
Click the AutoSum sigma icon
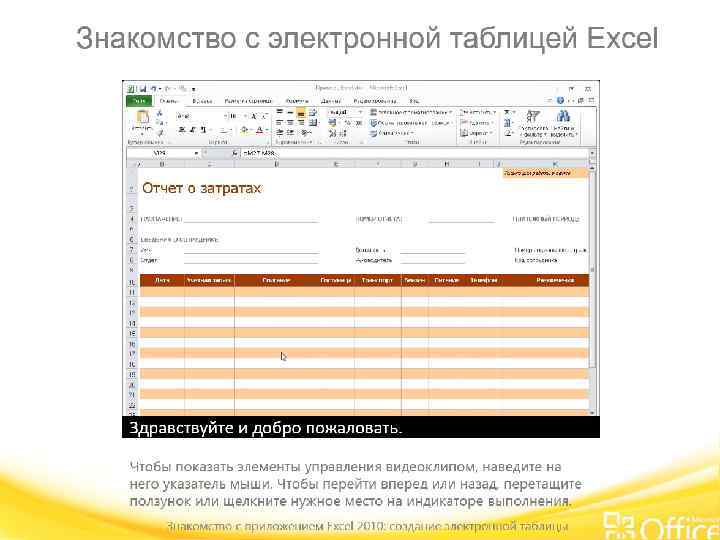click(x=508, y=112)
